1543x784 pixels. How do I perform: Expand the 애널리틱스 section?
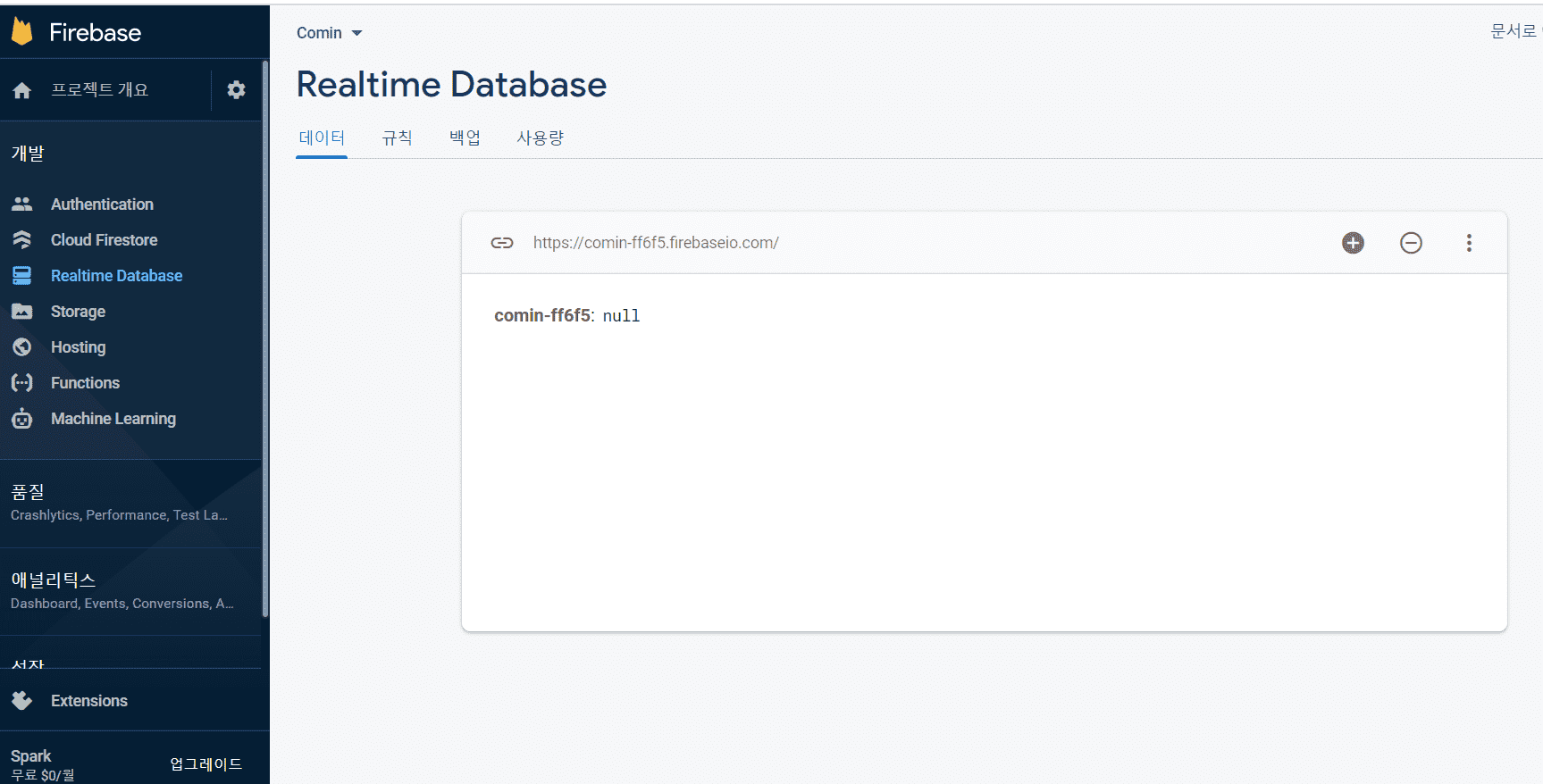click(x=130, y=591)
